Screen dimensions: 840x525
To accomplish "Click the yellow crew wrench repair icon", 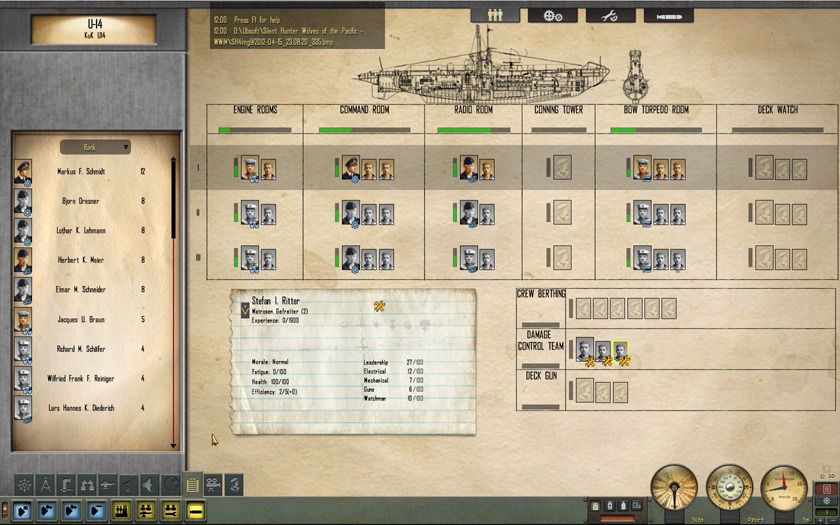I will [x=171, y=511].
